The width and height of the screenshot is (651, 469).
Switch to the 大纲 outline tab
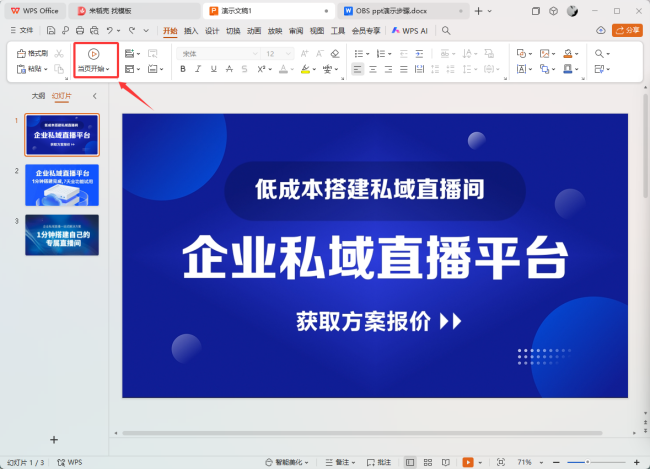click(x=38, y=96)
